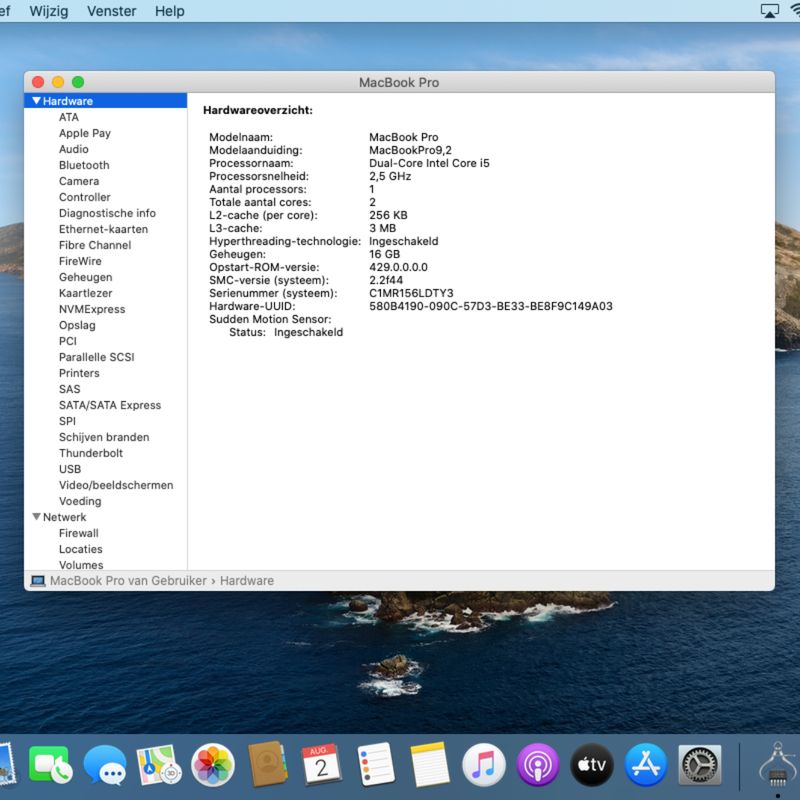Show Printers information
The width and height of the screenshot is (800, 800).
point(79,373)
